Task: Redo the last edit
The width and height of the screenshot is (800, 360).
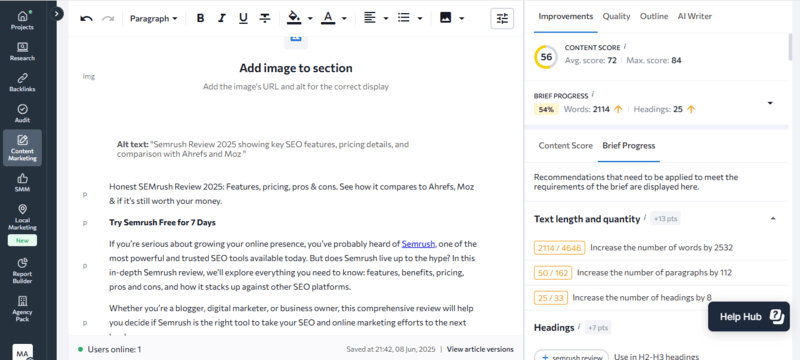Action: (108, 18)
